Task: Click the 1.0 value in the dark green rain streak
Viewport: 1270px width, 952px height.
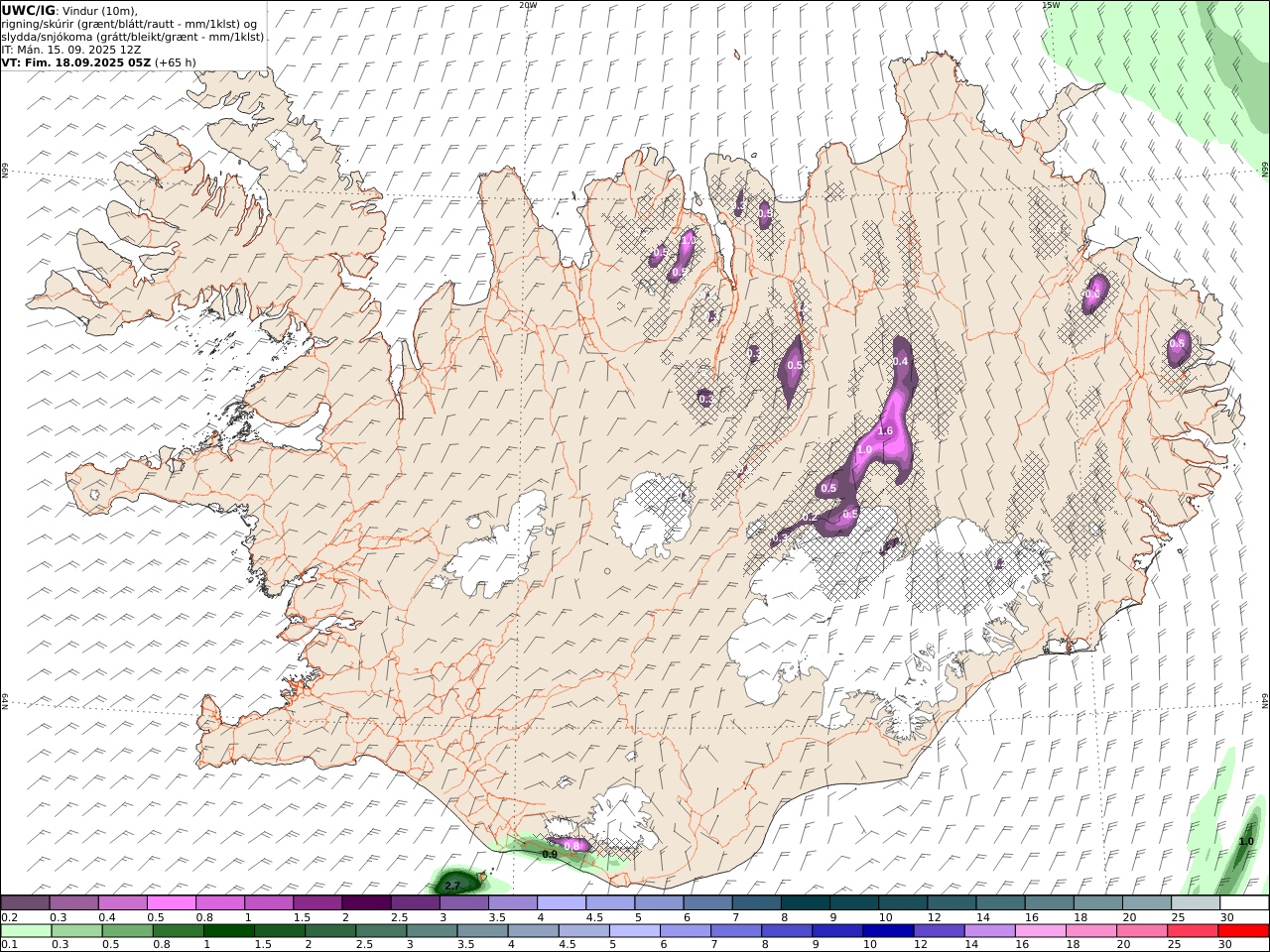Action: (1246, 841)
